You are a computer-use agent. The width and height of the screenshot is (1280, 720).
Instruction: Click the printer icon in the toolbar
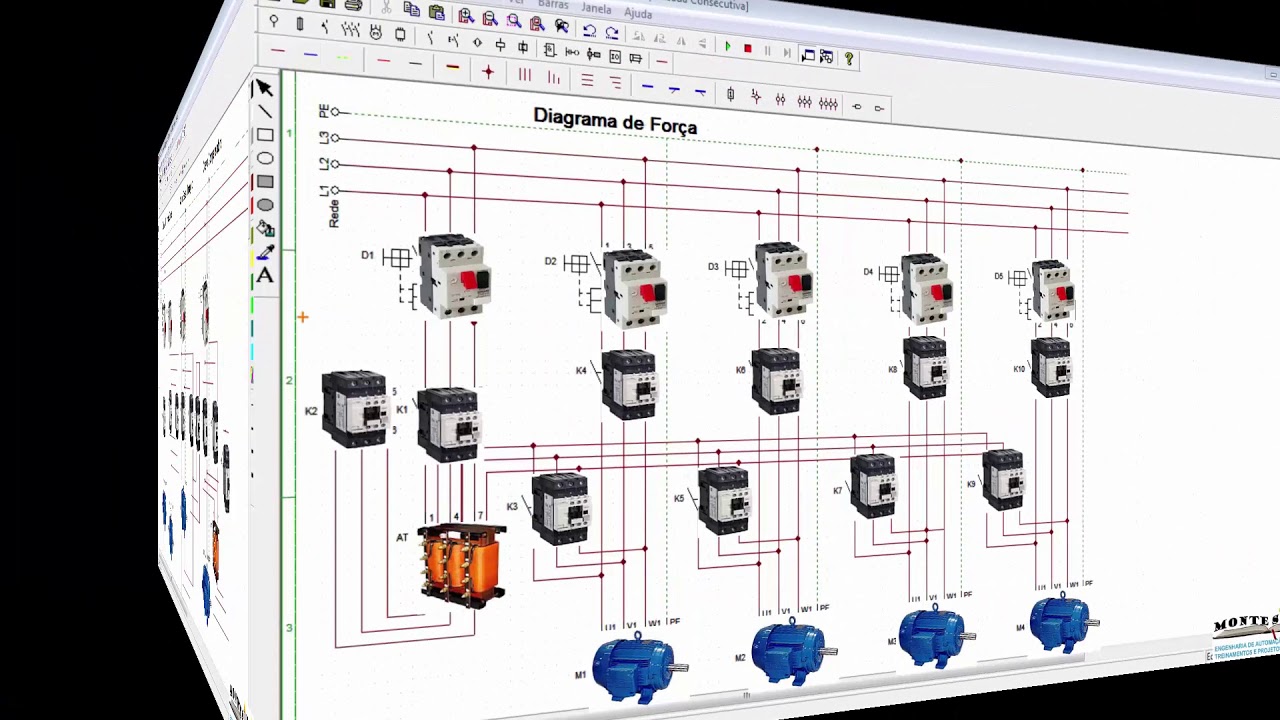point(353,6)
